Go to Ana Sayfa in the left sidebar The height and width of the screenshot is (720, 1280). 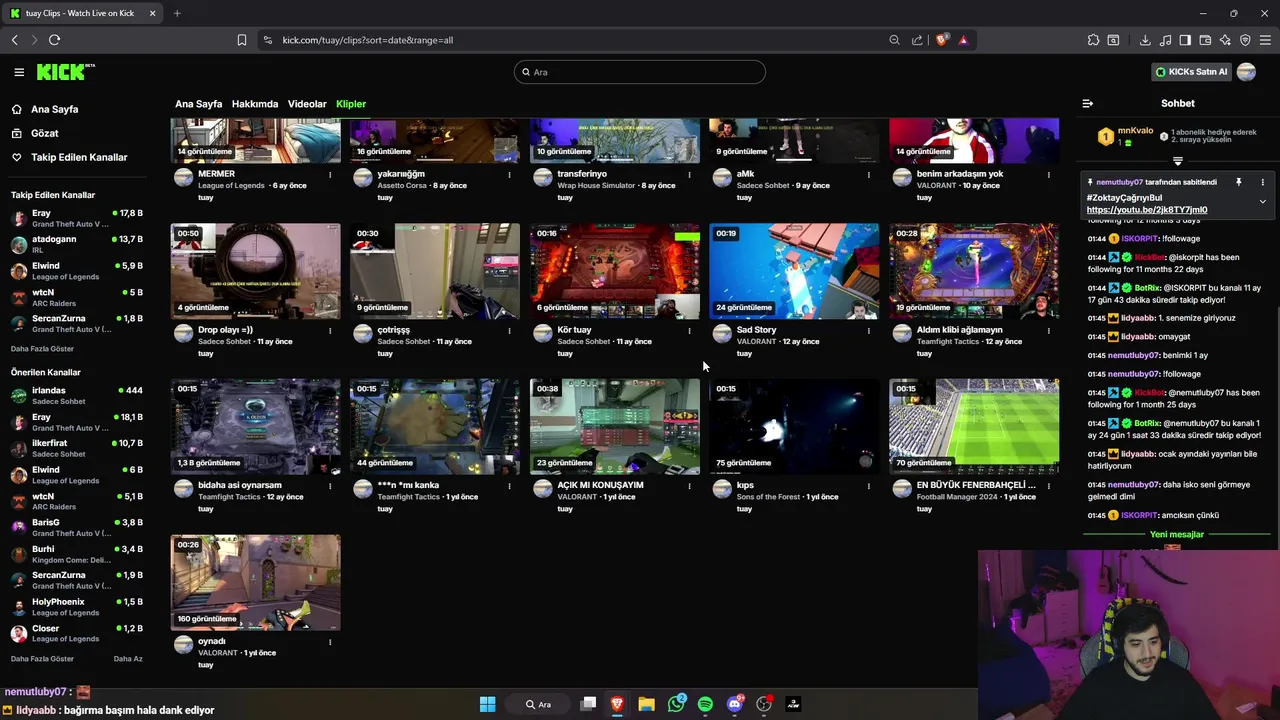pyautogui.click(x=54, y=109)
